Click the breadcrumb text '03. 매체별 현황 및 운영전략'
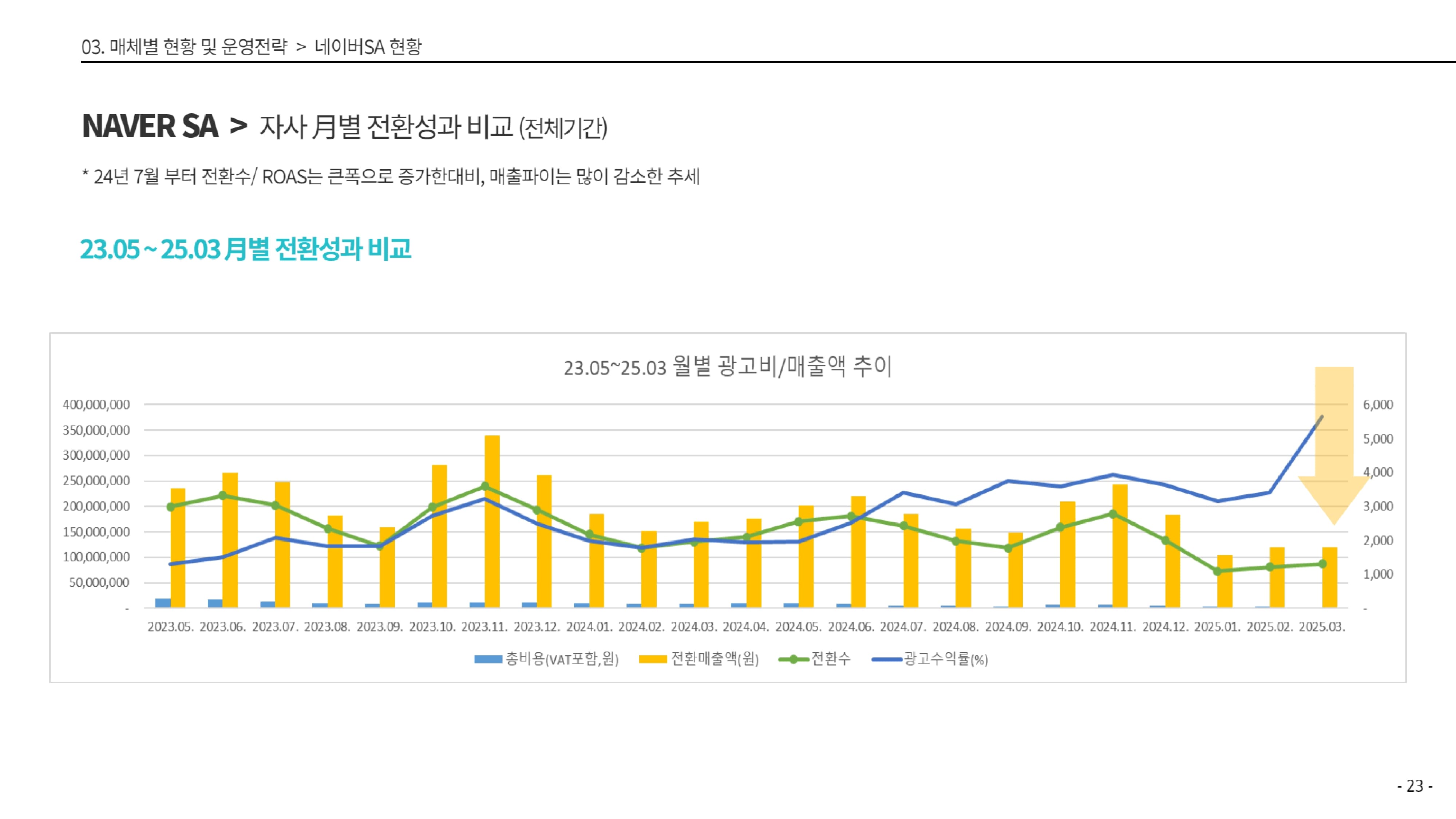 click(184, 46)
